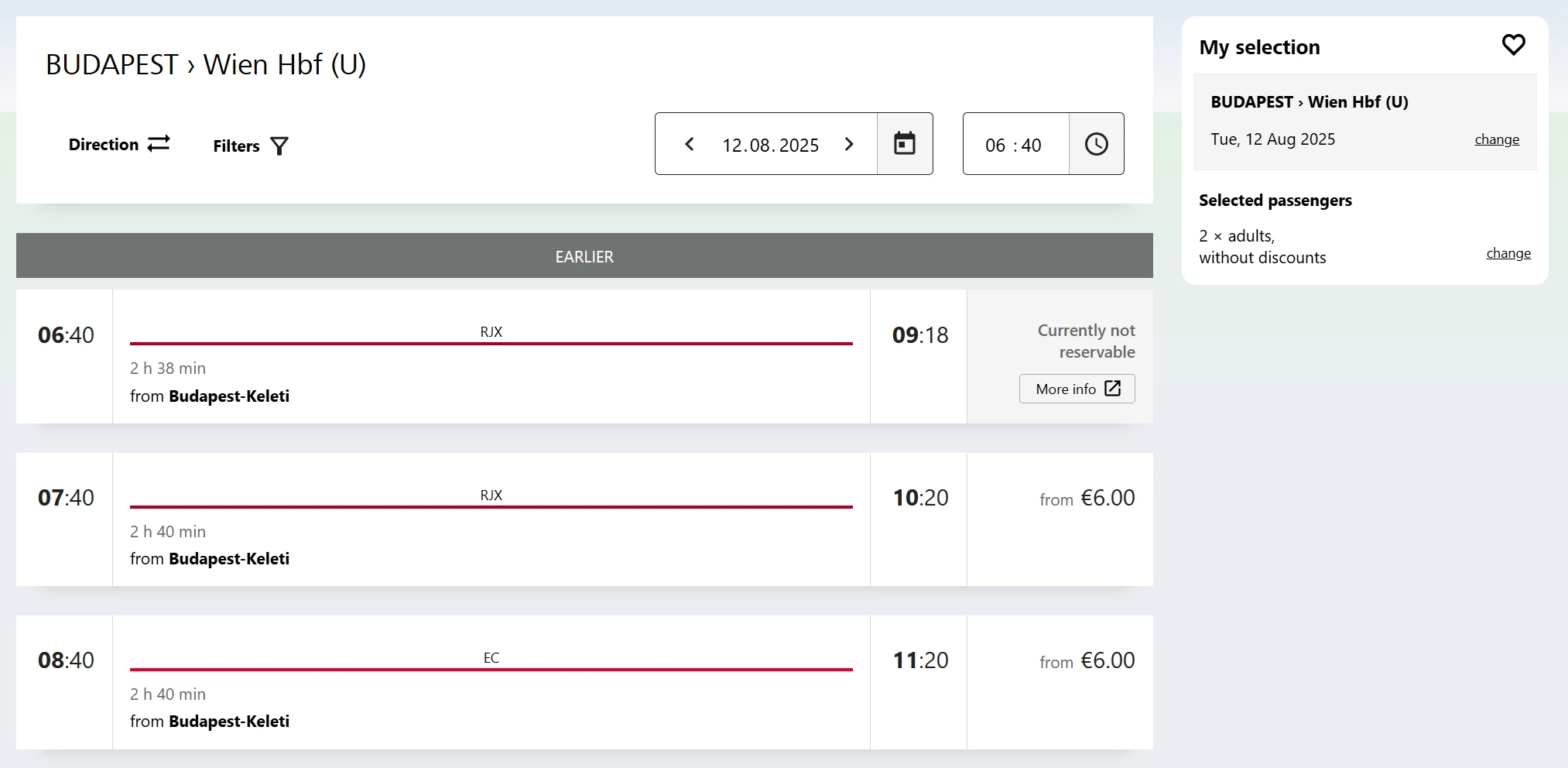Click the clock time picker icon
The image size is (1568, 768).
click(x=1096, y=144)
